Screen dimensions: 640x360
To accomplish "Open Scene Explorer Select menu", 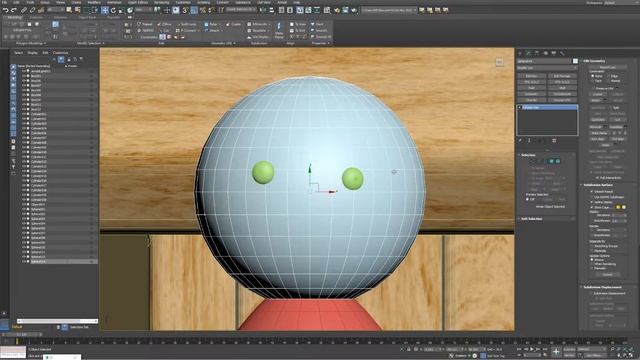I will coord(18,53).
